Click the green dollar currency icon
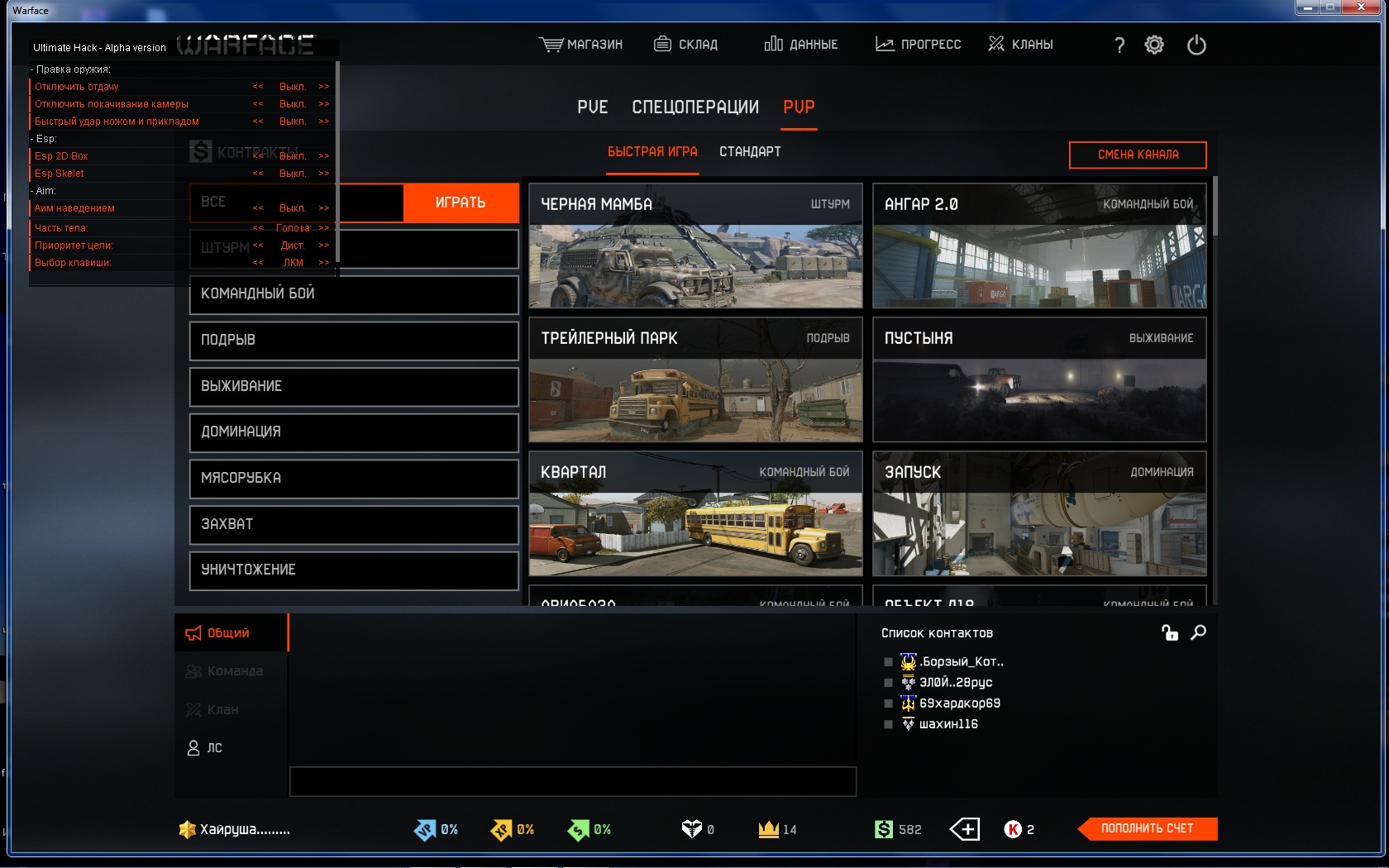The width and height of the screenshot is (1389, 868). [884, 828]
